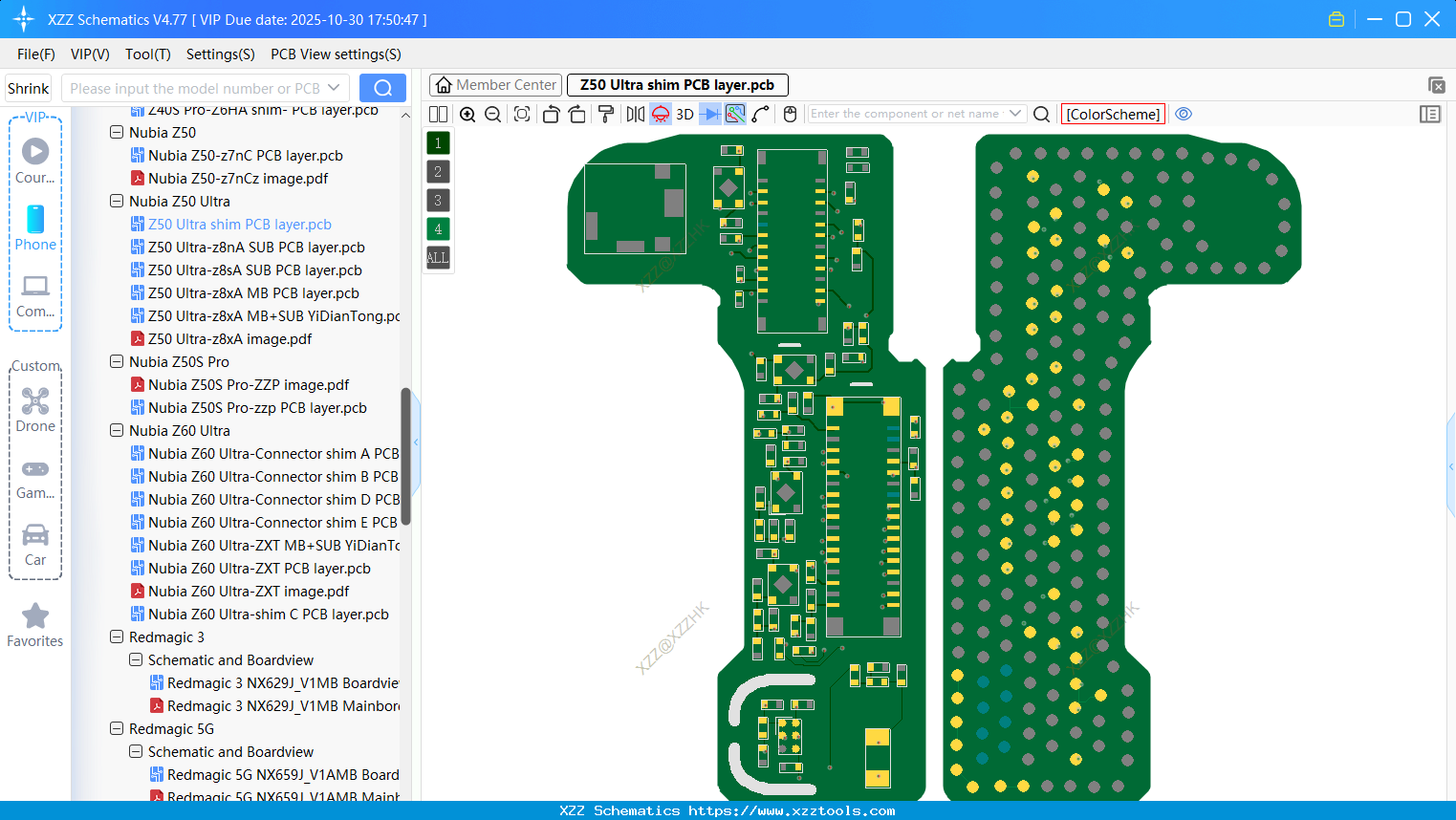Image resolution: width=1456 pixels, height=820 pixels.
Task: Open the Settings(S) menu
Action: click(x=220, y=54)
